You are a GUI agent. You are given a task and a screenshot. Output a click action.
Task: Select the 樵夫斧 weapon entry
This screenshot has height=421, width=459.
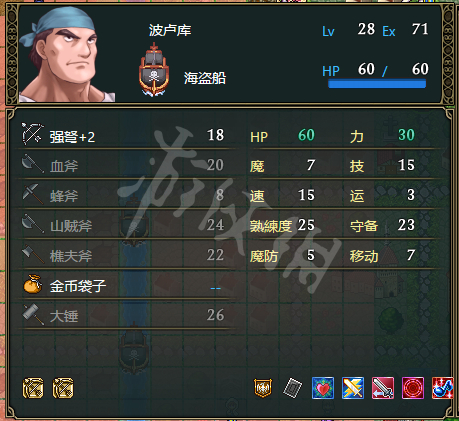point(125,255)
